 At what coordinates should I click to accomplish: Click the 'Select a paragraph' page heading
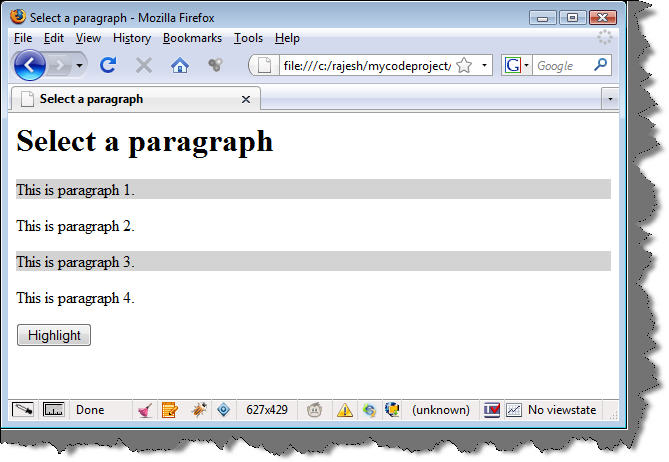pos(145,142)
